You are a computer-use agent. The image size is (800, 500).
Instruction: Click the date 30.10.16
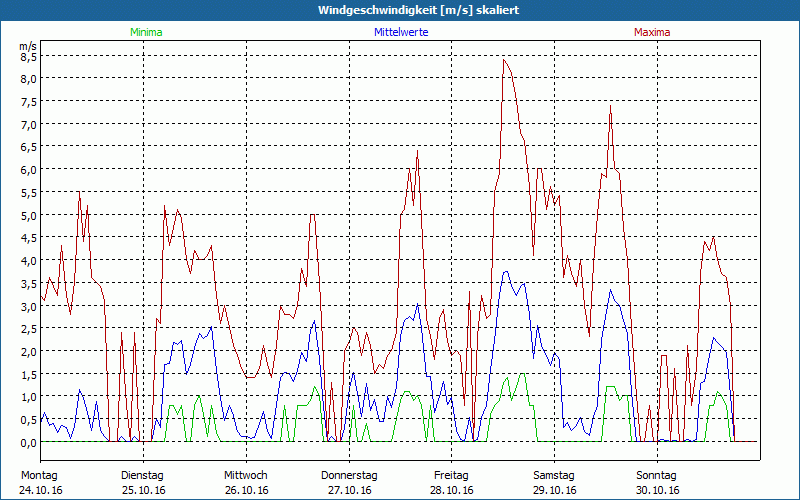(658, 490)
